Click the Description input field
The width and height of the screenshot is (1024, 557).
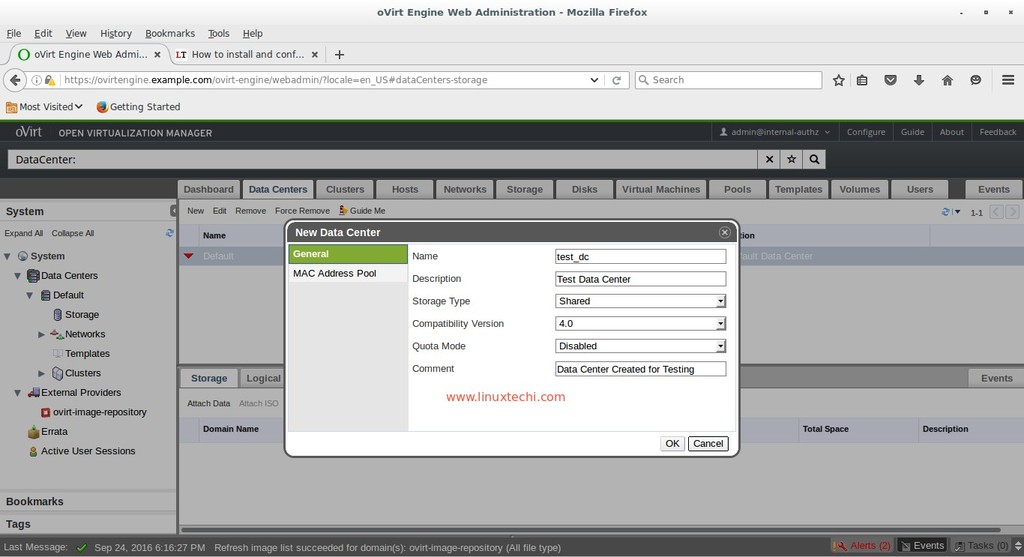pos(640,279)
